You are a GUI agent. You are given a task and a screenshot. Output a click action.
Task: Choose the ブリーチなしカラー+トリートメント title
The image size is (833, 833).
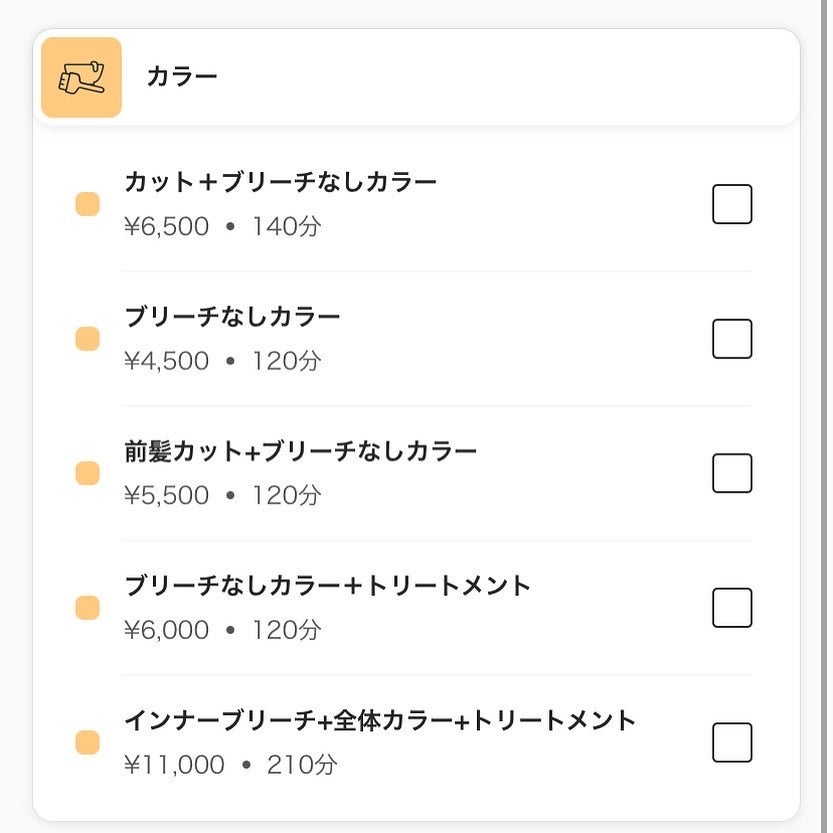point(327,586)
